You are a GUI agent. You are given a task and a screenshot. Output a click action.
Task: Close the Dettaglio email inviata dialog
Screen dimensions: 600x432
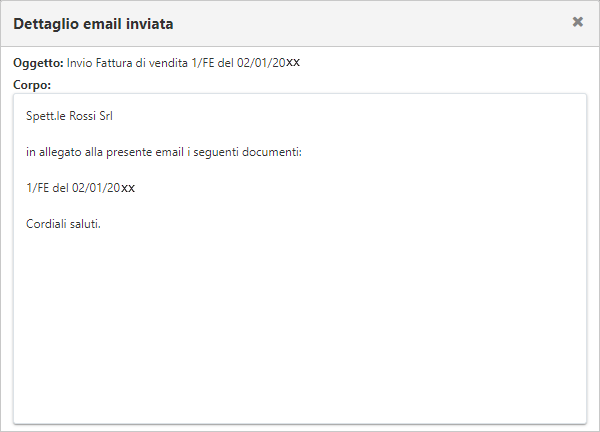577,22
